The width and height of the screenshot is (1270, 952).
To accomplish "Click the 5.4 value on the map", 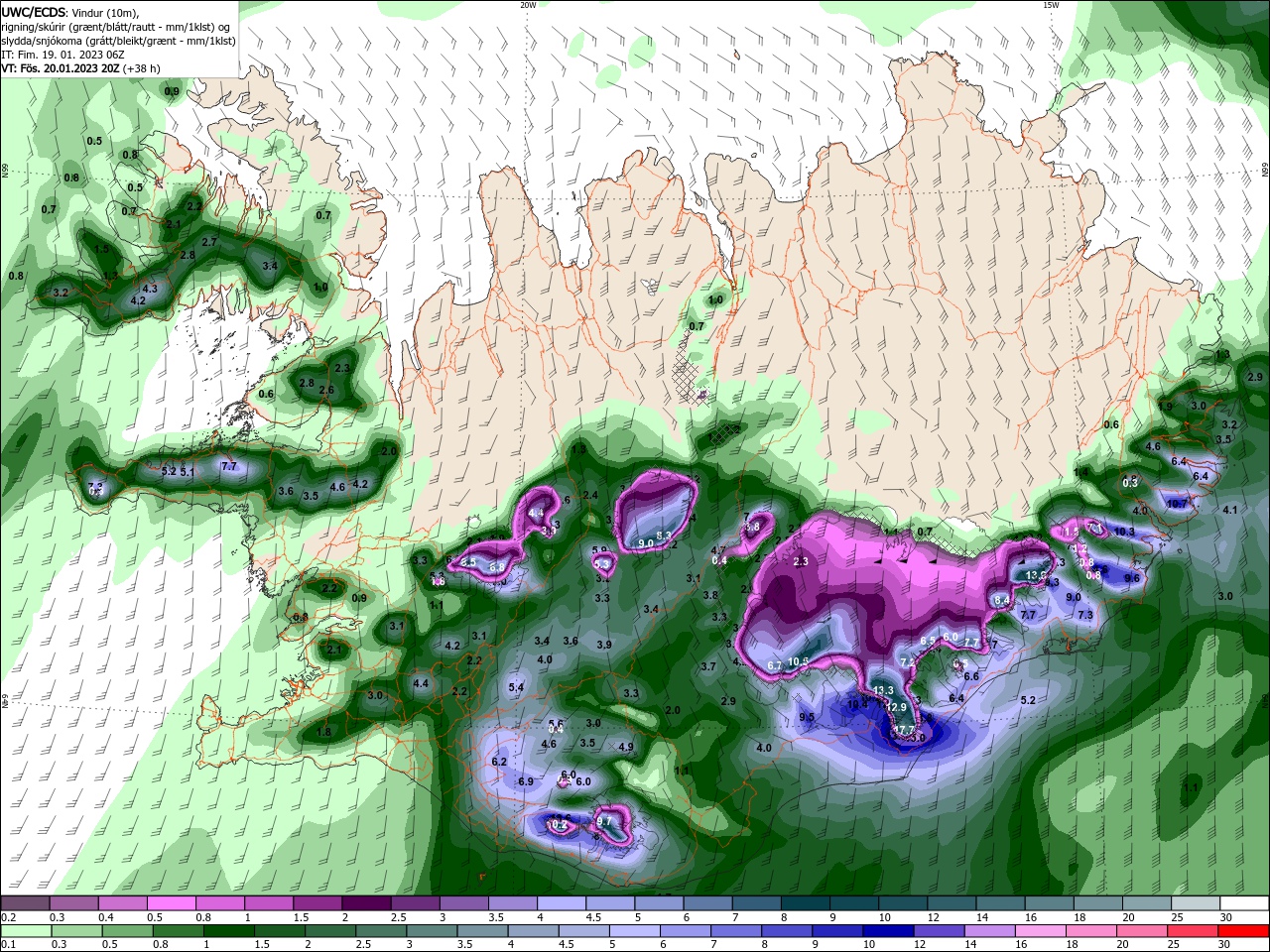I will (516, 687).
